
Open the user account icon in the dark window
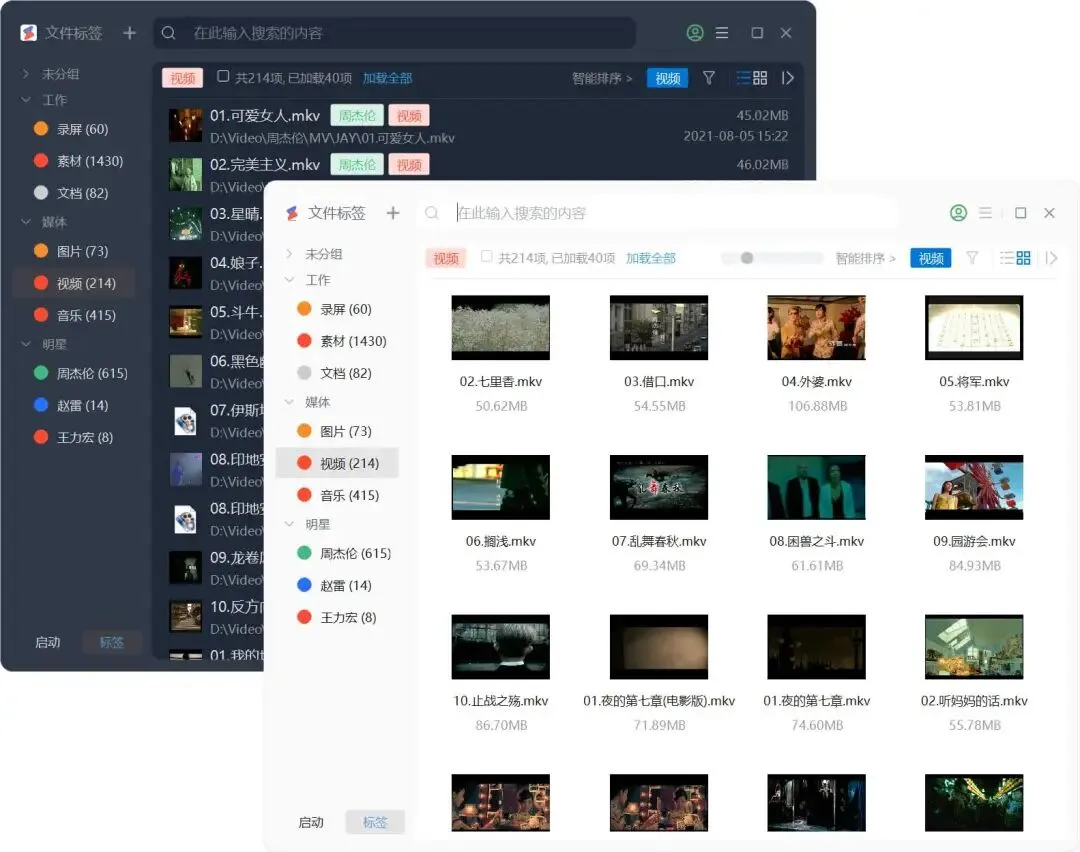click(695, 33)
